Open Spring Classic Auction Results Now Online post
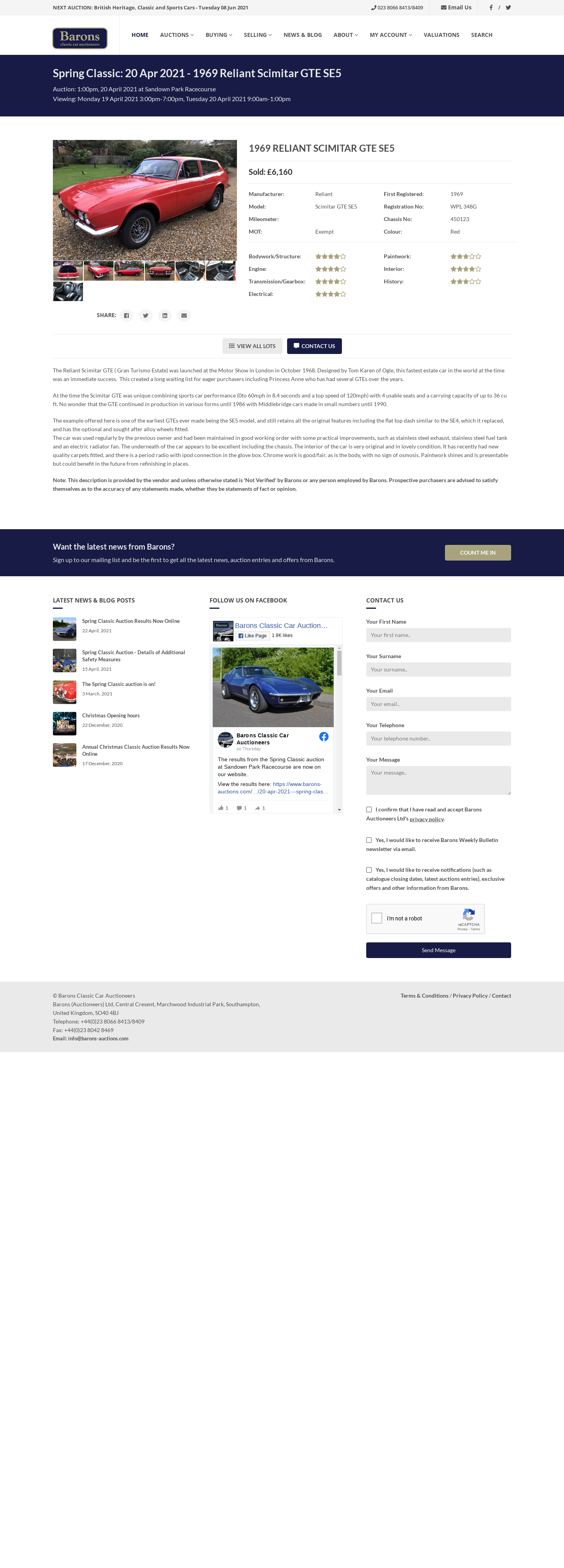Viewport: 564px width, 1568px height. point(131,621)
